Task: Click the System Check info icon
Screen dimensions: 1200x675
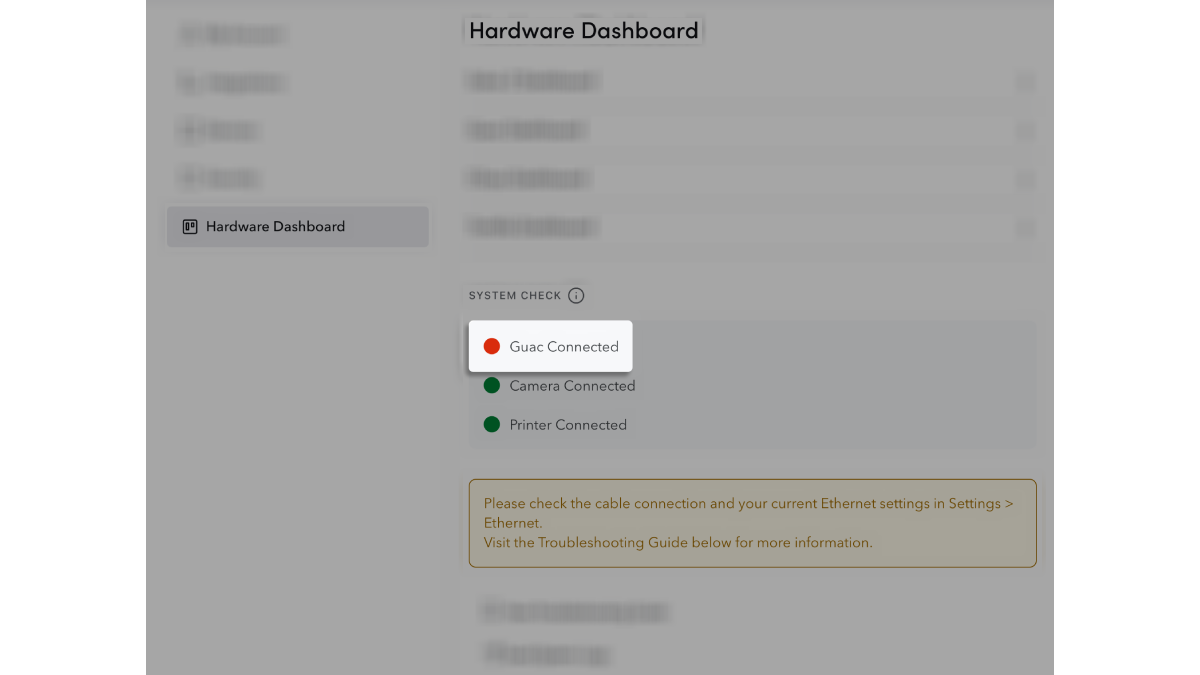Action: tap(576, 296)
